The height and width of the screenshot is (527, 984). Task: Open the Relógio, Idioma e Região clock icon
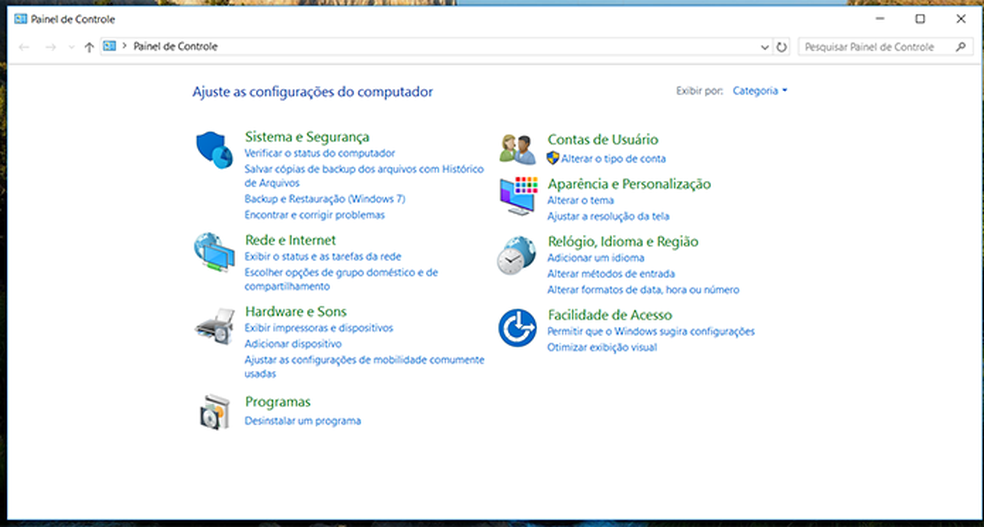point(516,255)
